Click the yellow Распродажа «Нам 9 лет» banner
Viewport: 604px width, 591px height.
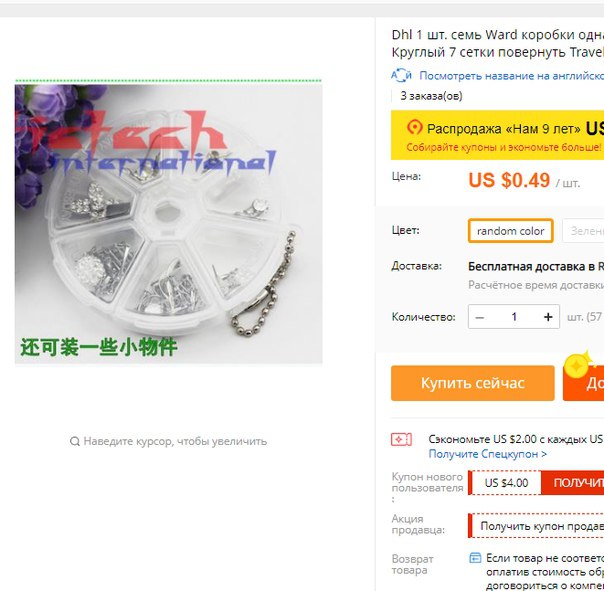497,135
